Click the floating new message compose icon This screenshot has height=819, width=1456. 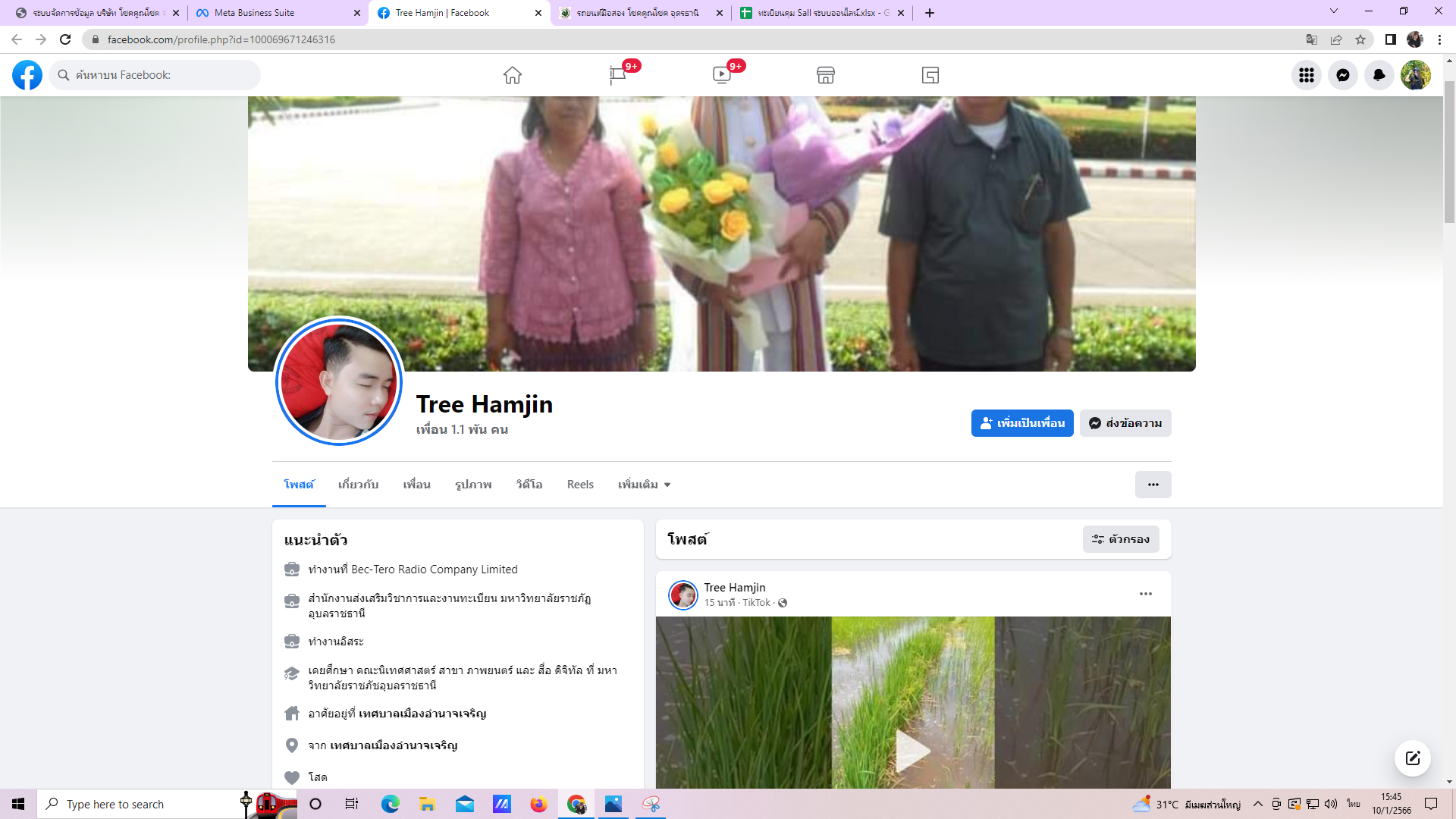[x=1412, y=758]
